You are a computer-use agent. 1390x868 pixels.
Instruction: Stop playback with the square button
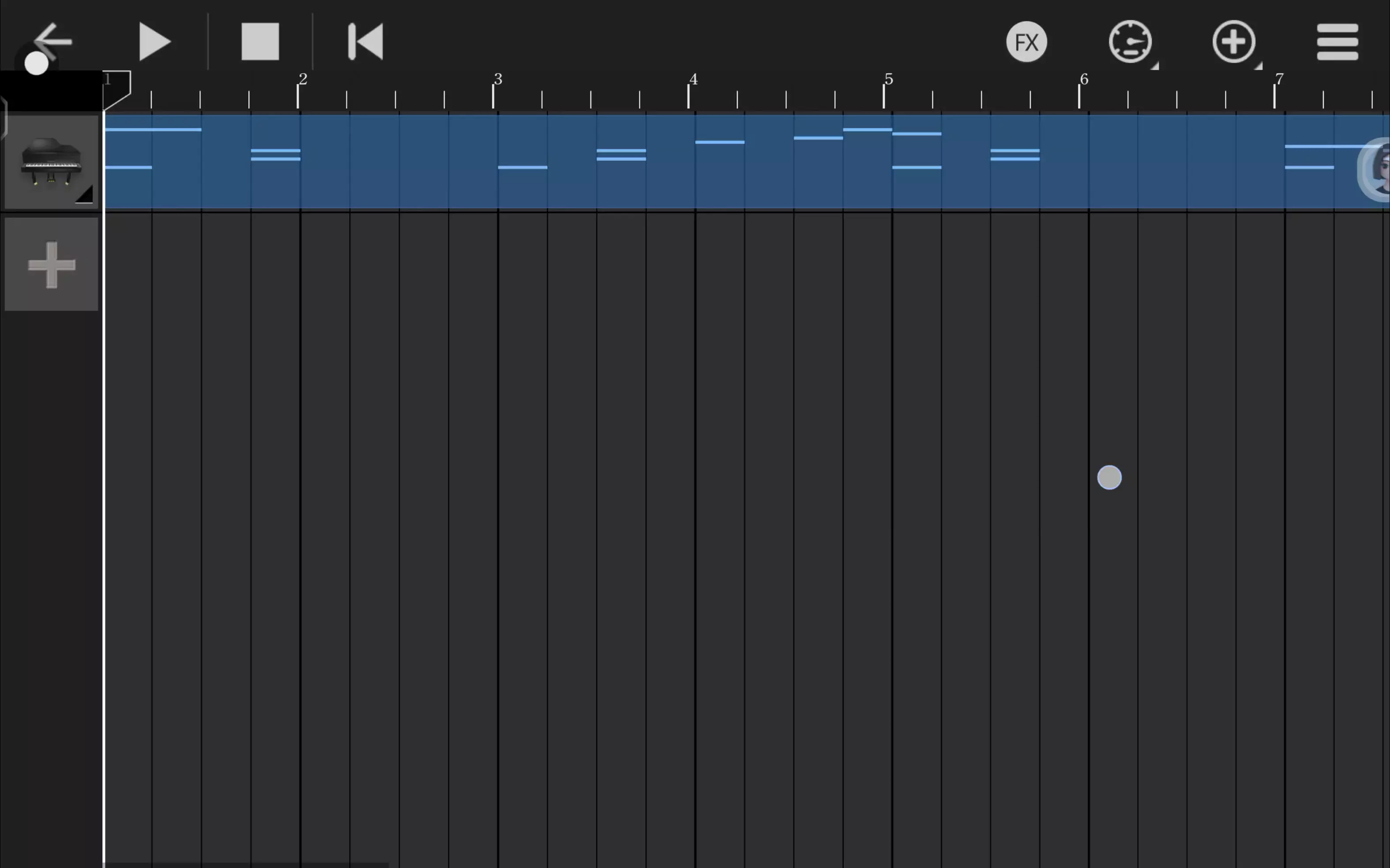[259, 42]
